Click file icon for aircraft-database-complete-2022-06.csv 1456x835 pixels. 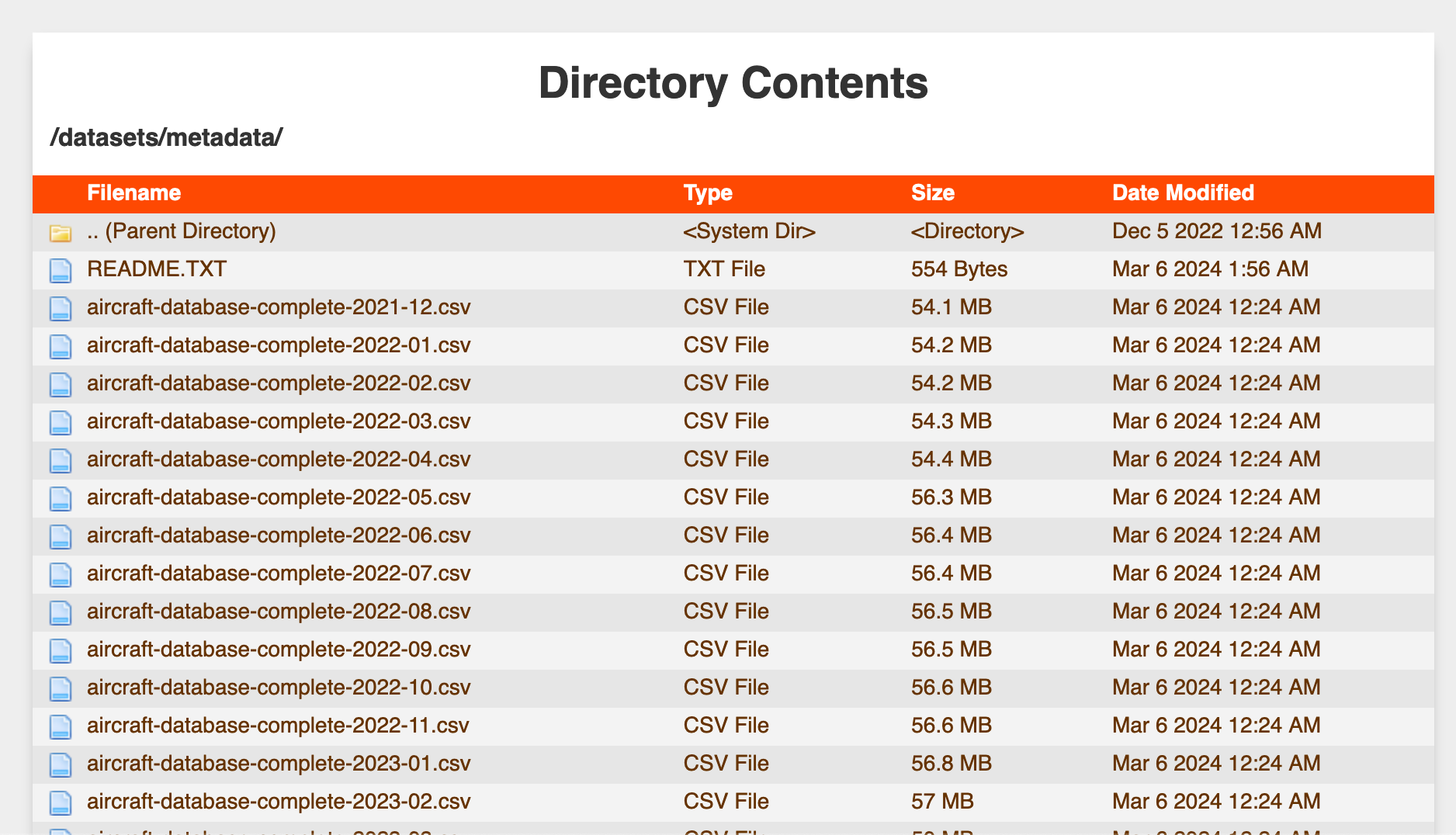(61, 536)
